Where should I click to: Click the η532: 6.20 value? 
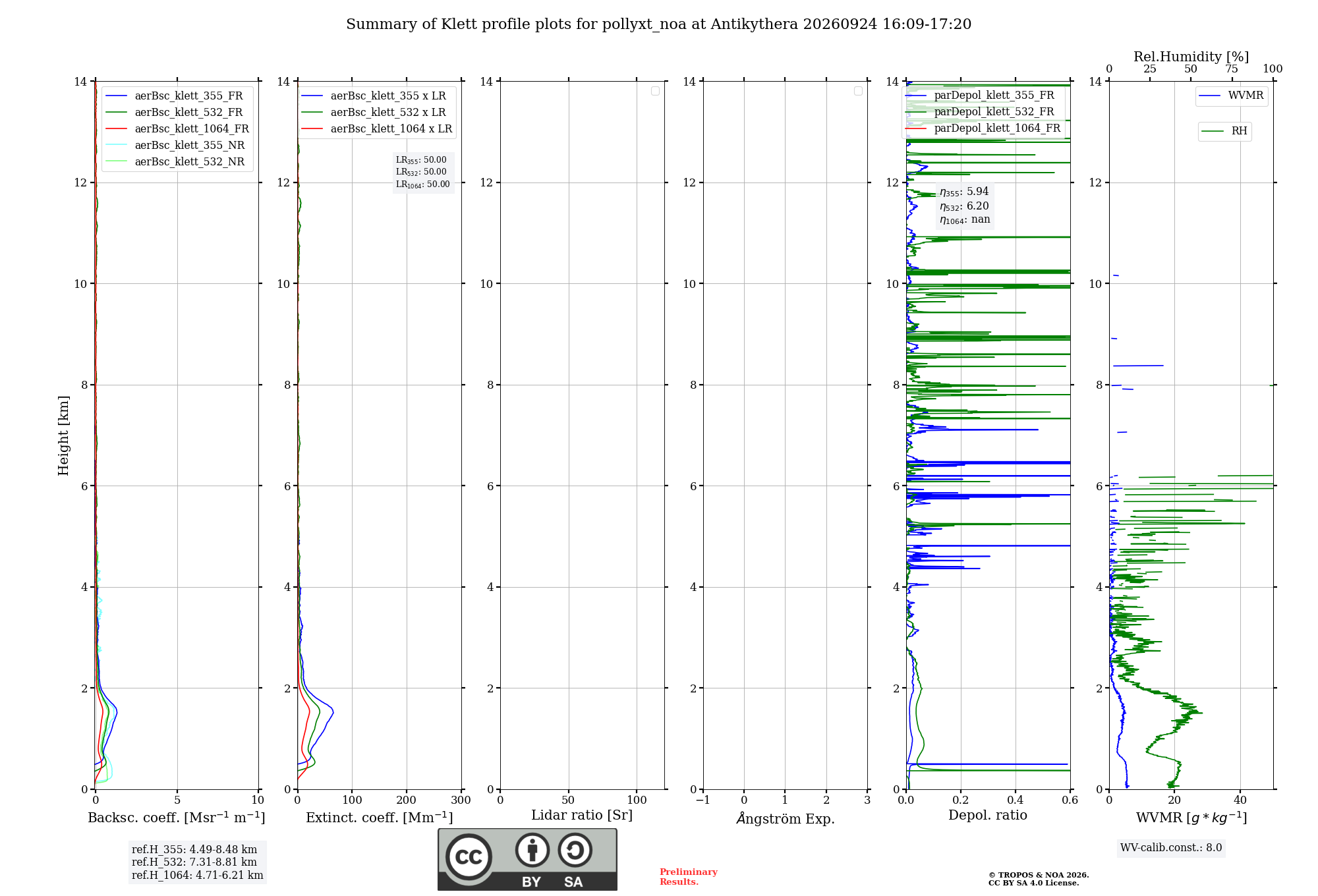click(x=964, y=206)
